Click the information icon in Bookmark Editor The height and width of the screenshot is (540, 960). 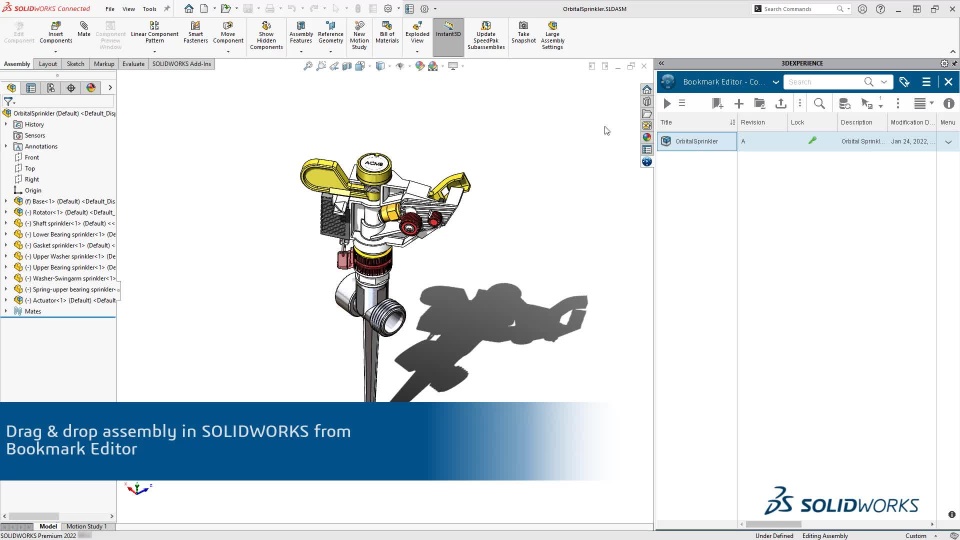point(949,103)
